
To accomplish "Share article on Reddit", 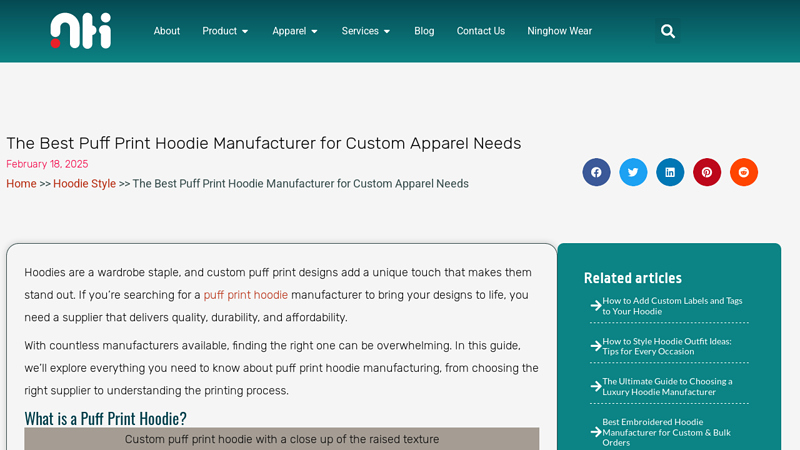I will [x=744, y=172].
